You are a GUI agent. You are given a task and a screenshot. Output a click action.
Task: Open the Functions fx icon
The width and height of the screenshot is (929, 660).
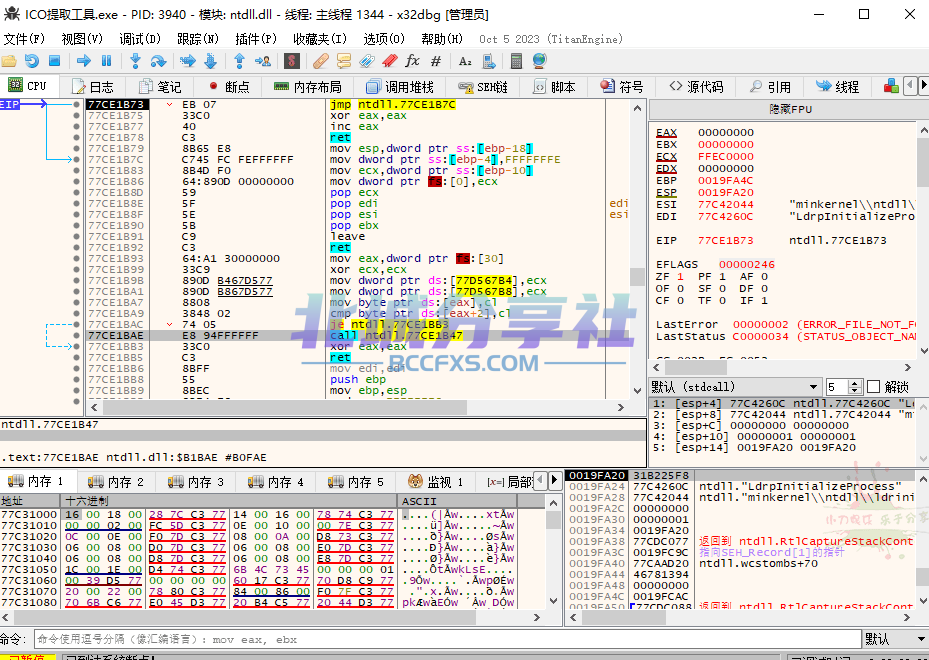(412, 60)
